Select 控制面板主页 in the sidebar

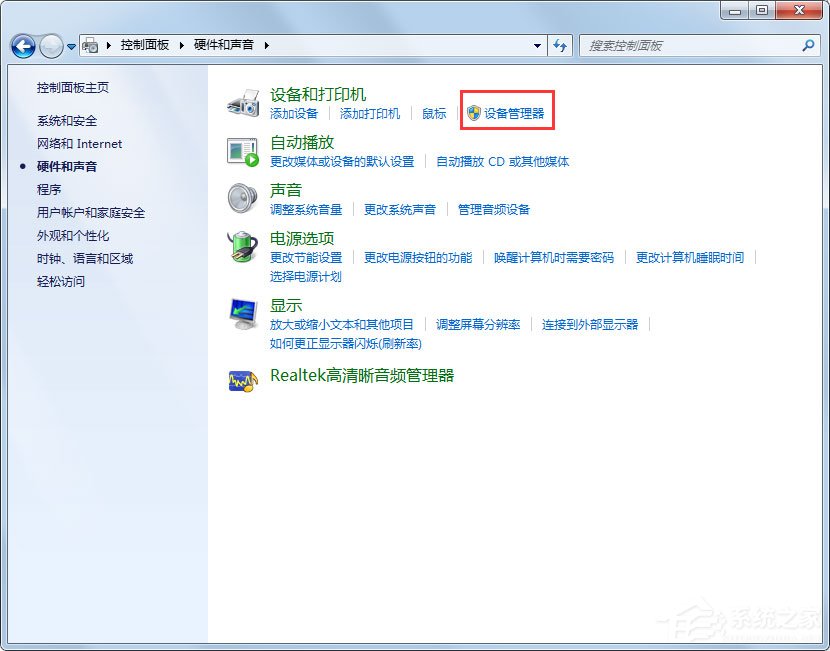(x=75, y=87)
